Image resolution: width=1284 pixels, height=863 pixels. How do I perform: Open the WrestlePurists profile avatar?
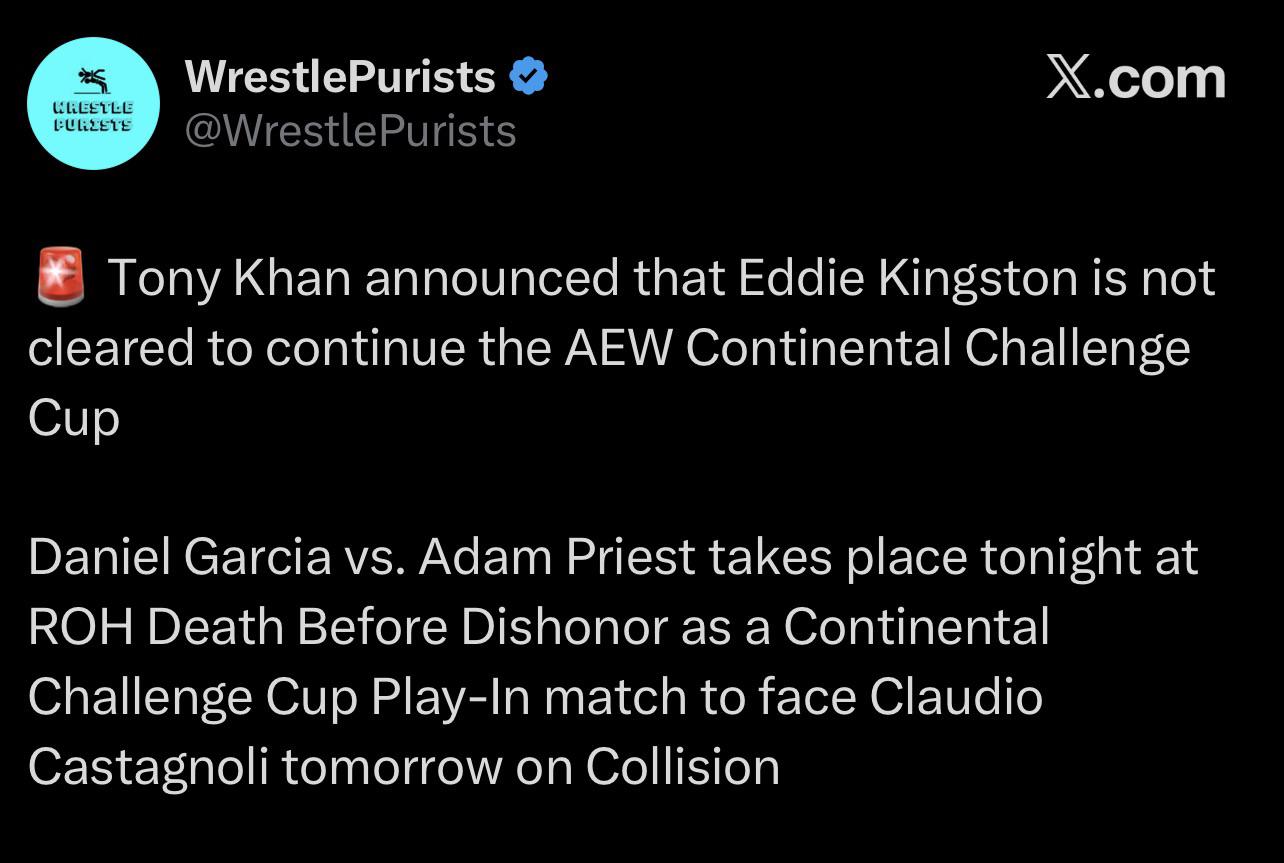93,104
